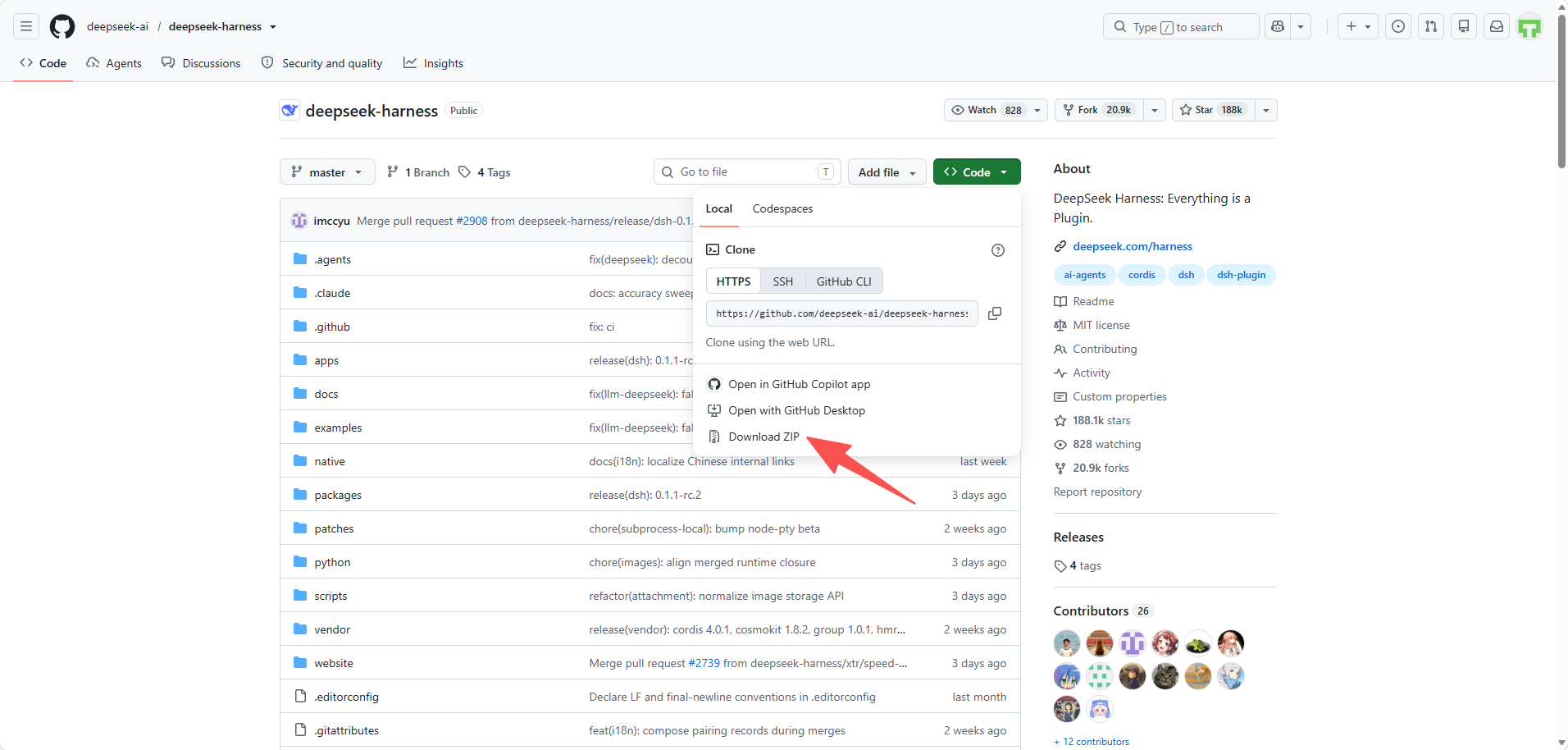Open the Issues icon in header

(x=1398, y=26)
